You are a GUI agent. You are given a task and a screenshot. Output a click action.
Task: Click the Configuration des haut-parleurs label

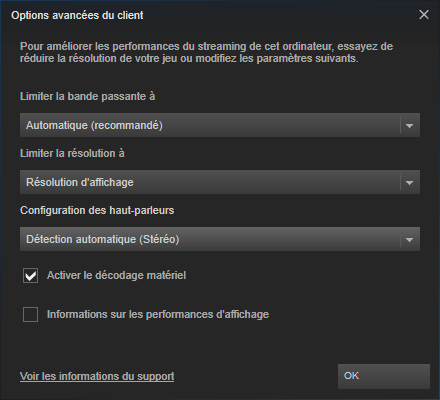point(97,210)
